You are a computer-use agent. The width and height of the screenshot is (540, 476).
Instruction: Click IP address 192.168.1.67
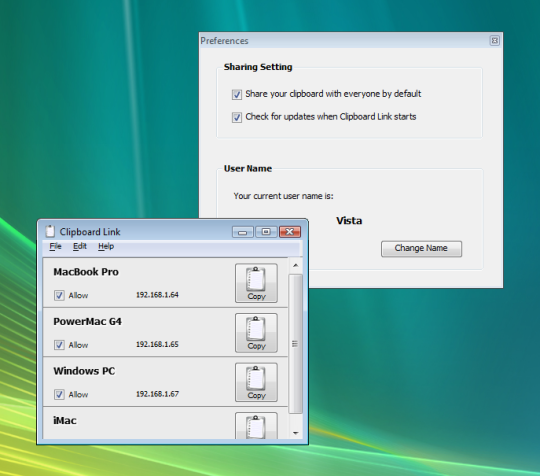coord(157,394)
